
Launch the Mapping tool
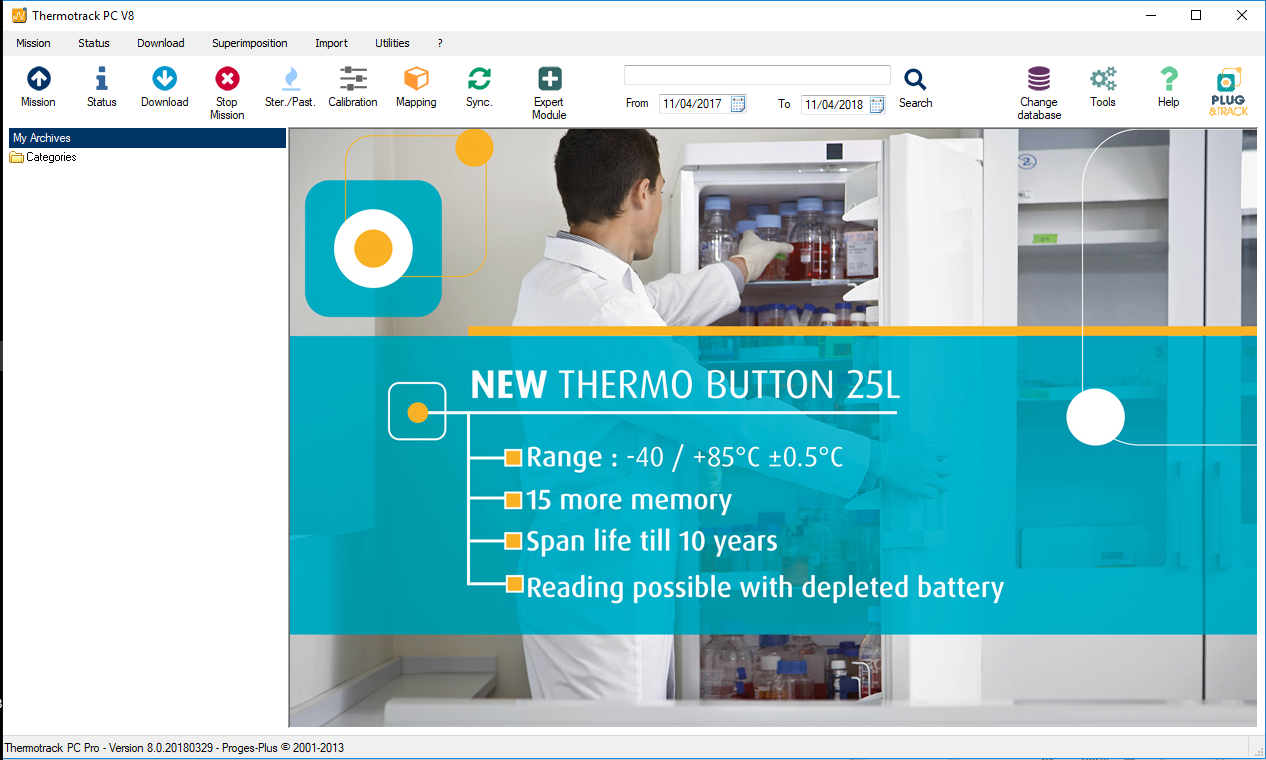[416, 79]
